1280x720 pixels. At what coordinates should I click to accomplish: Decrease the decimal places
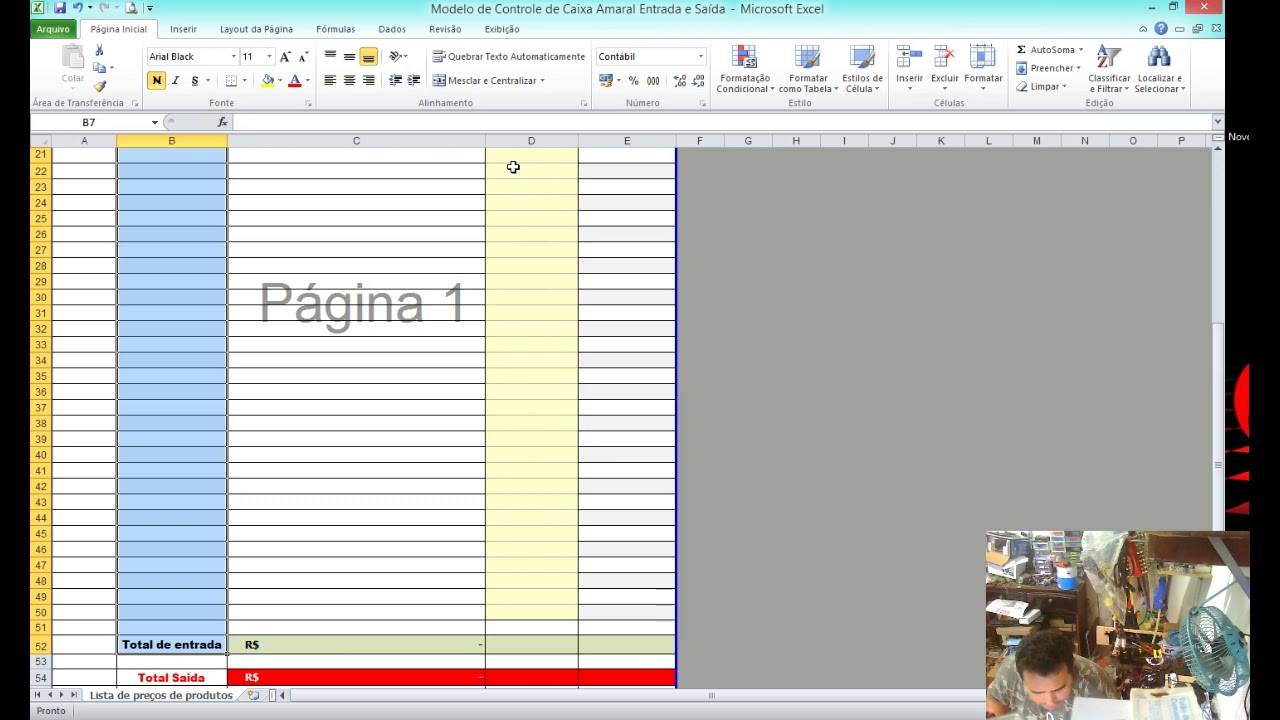tap(698, 80)
